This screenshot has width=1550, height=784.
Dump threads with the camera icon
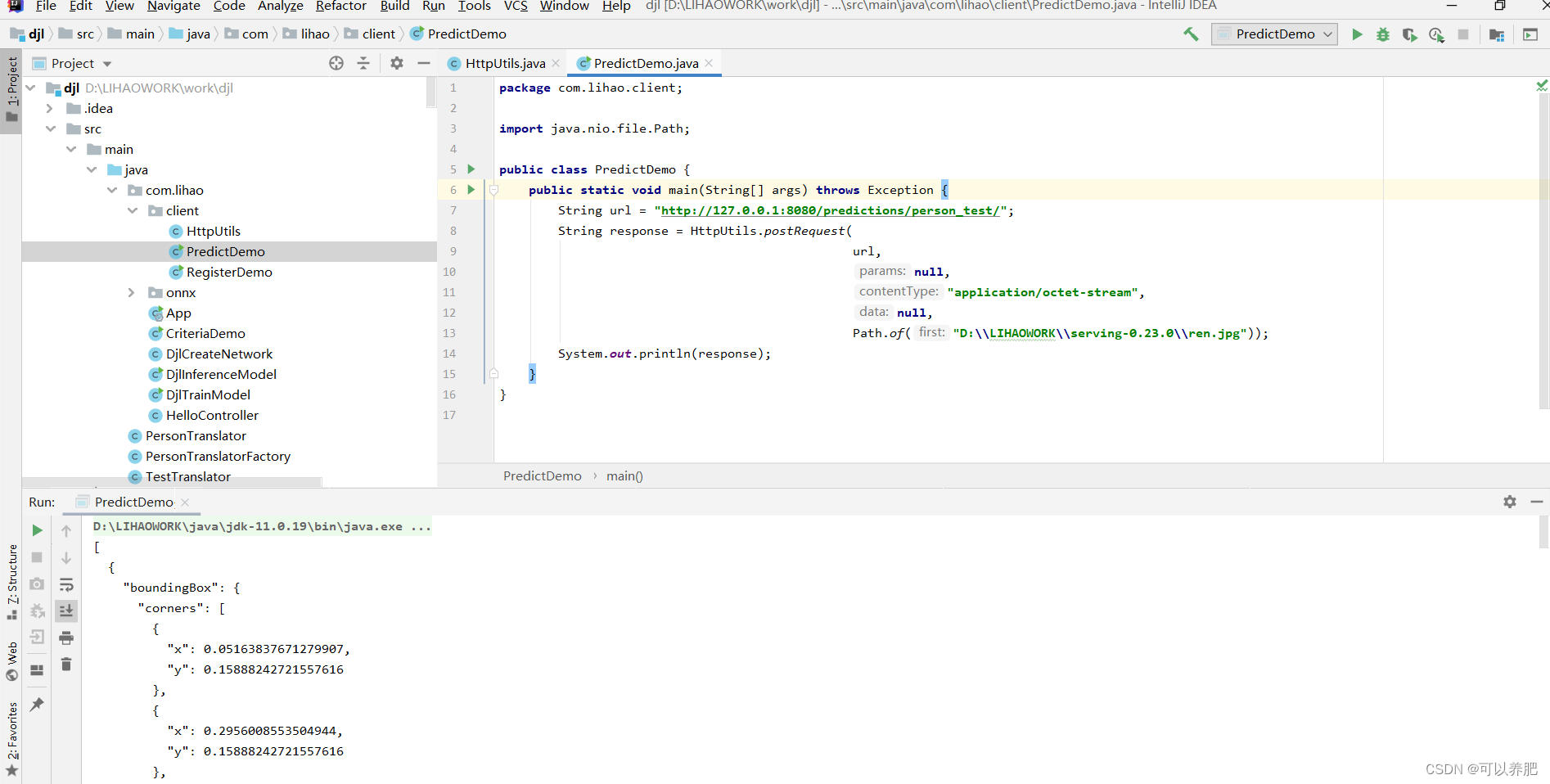[x=37, y=584]
